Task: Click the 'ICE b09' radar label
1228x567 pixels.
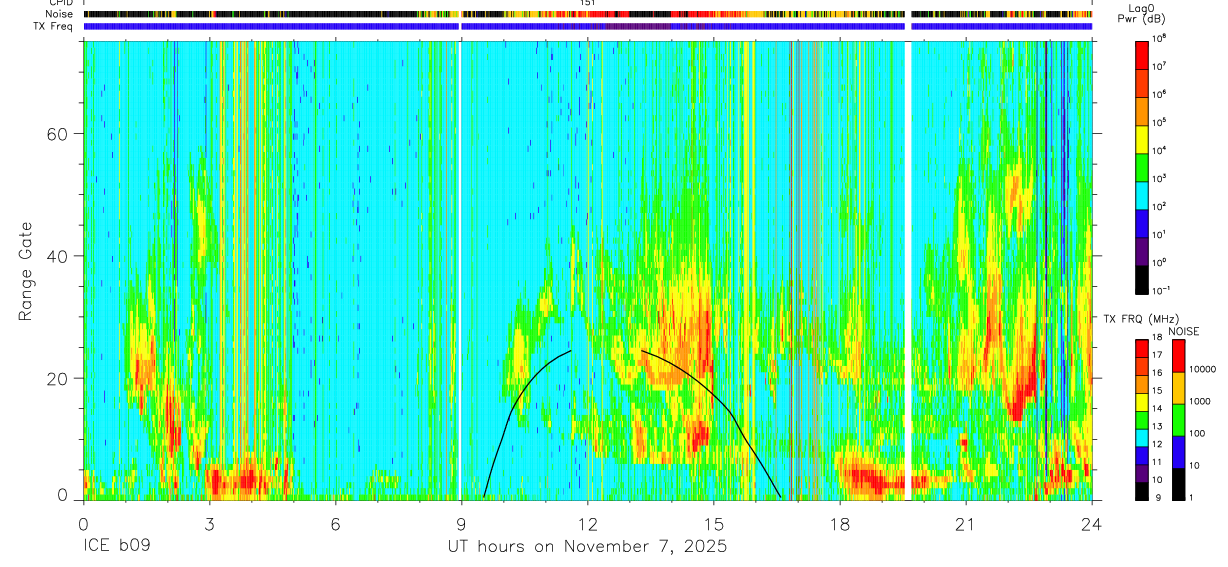Action: (115, 547)
